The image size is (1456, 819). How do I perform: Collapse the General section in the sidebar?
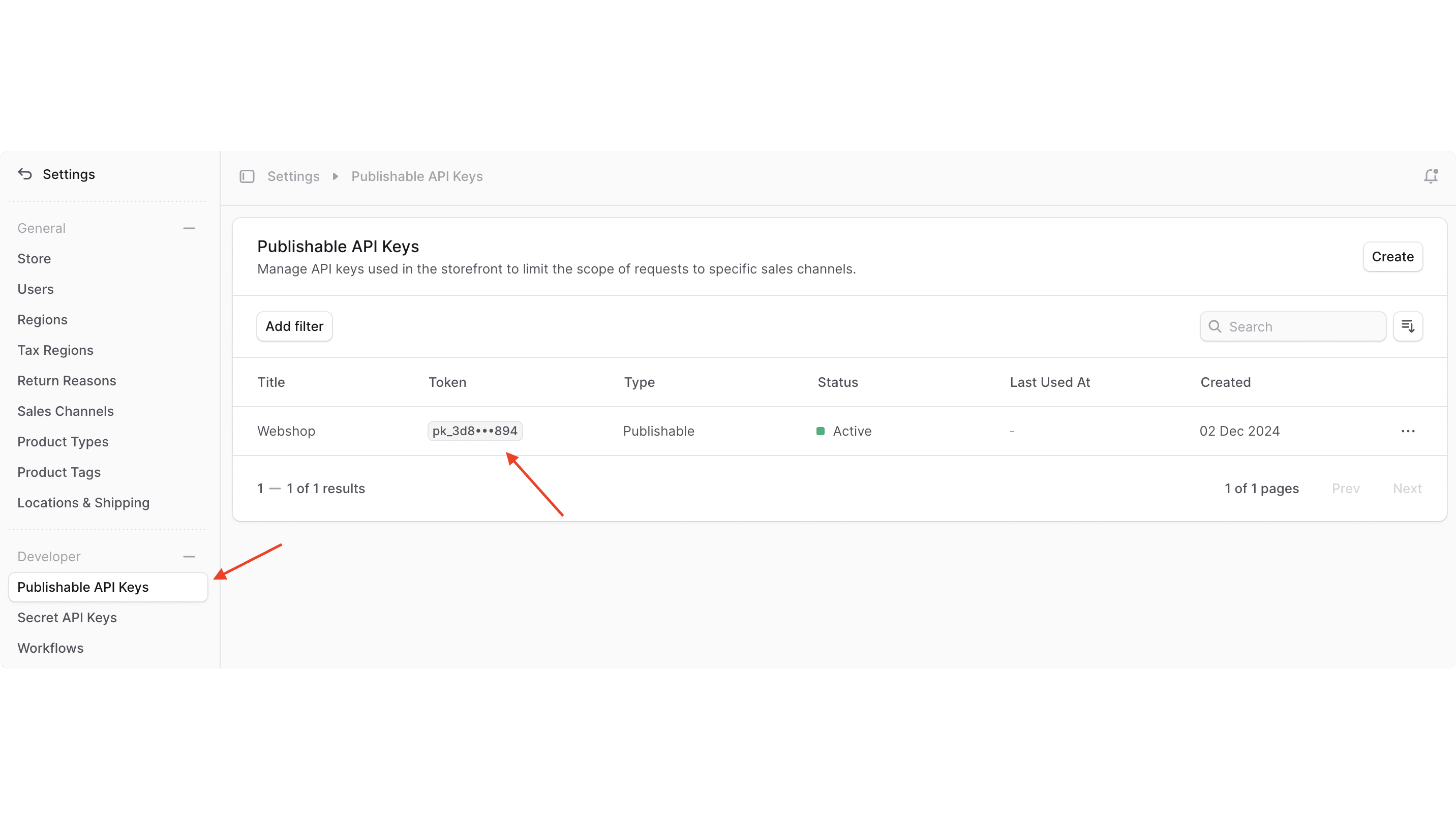pyautogui.click(x=189, y=228)
